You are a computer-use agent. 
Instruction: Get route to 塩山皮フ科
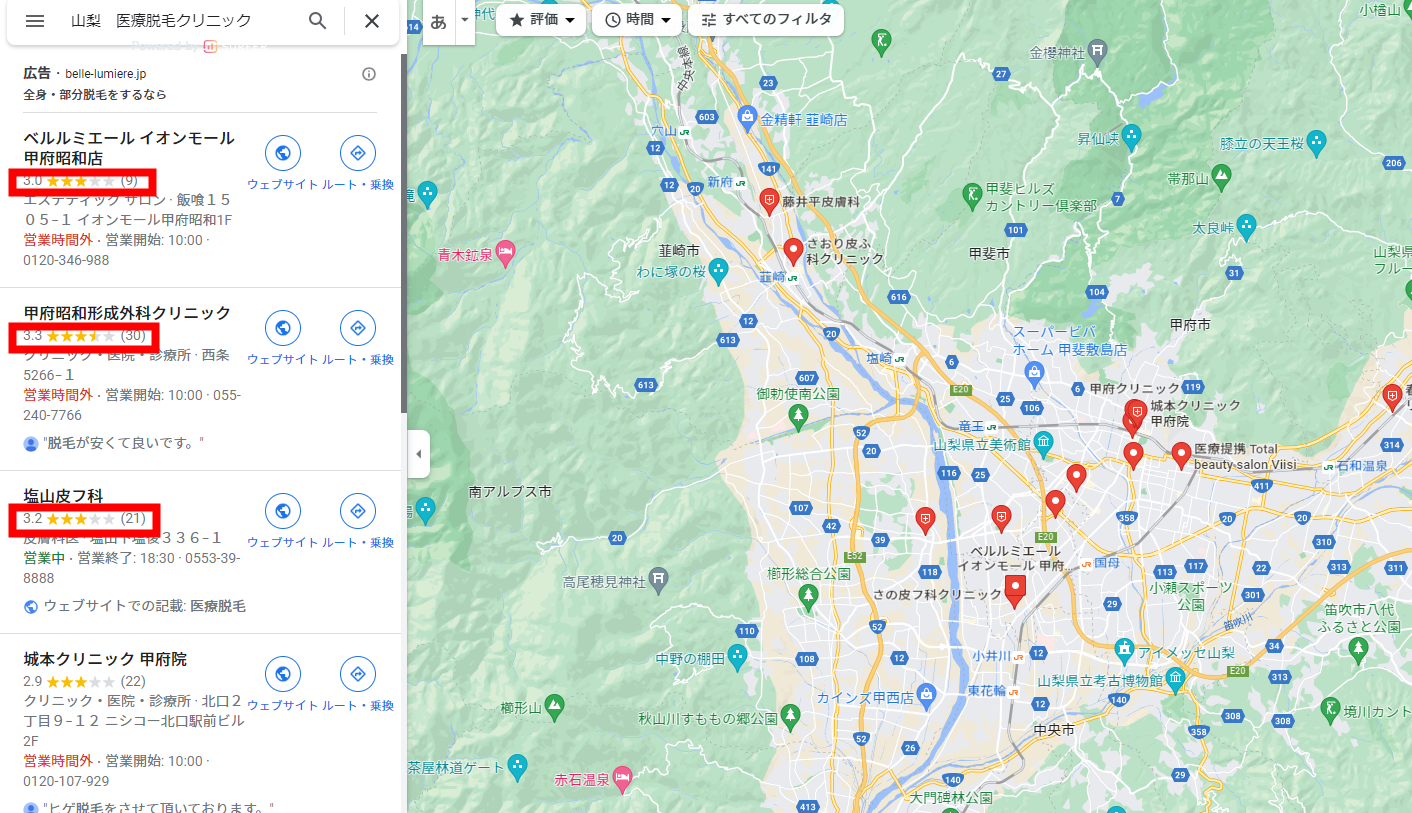(358, 511)
